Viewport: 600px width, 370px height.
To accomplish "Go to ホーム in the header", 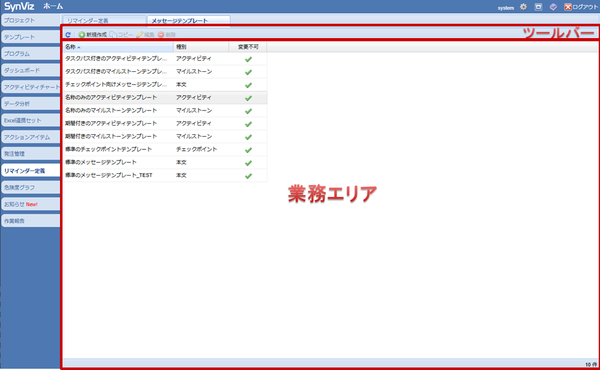I will click(53, 7).
